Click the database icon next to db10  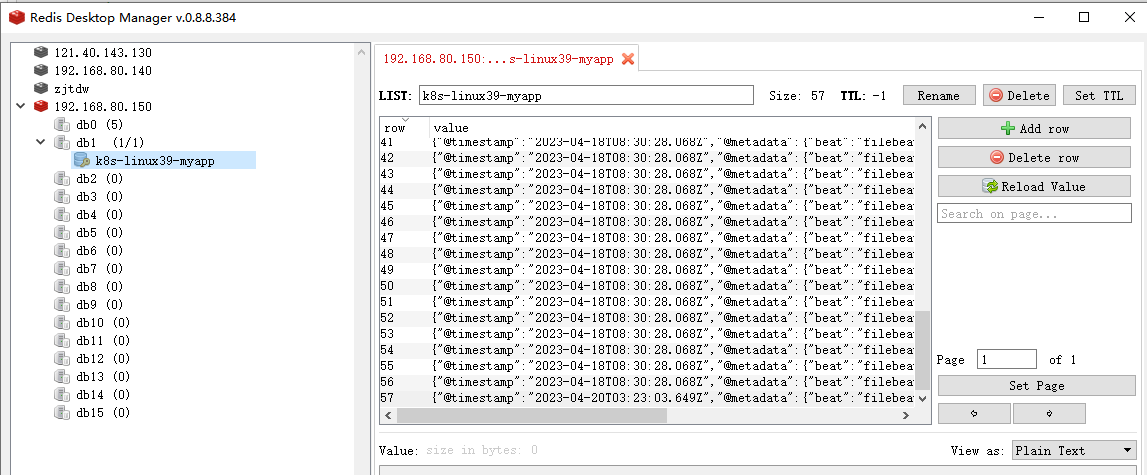[x=61, y=322]
